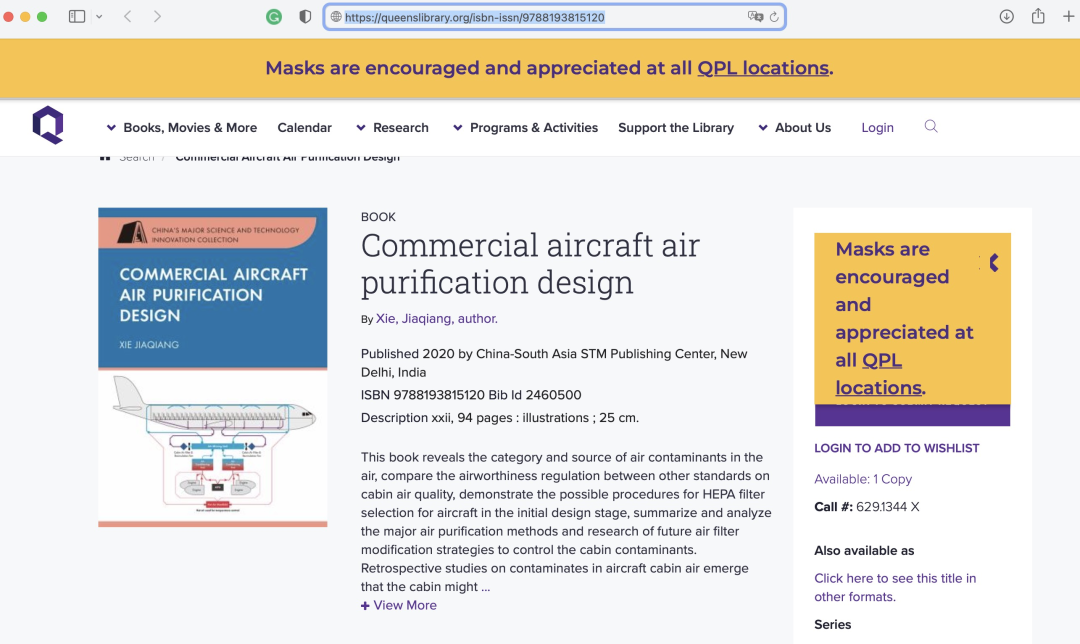Click the book cover thumbnail
Viewport: 1080px width, 644px height.
click(213, 367)
